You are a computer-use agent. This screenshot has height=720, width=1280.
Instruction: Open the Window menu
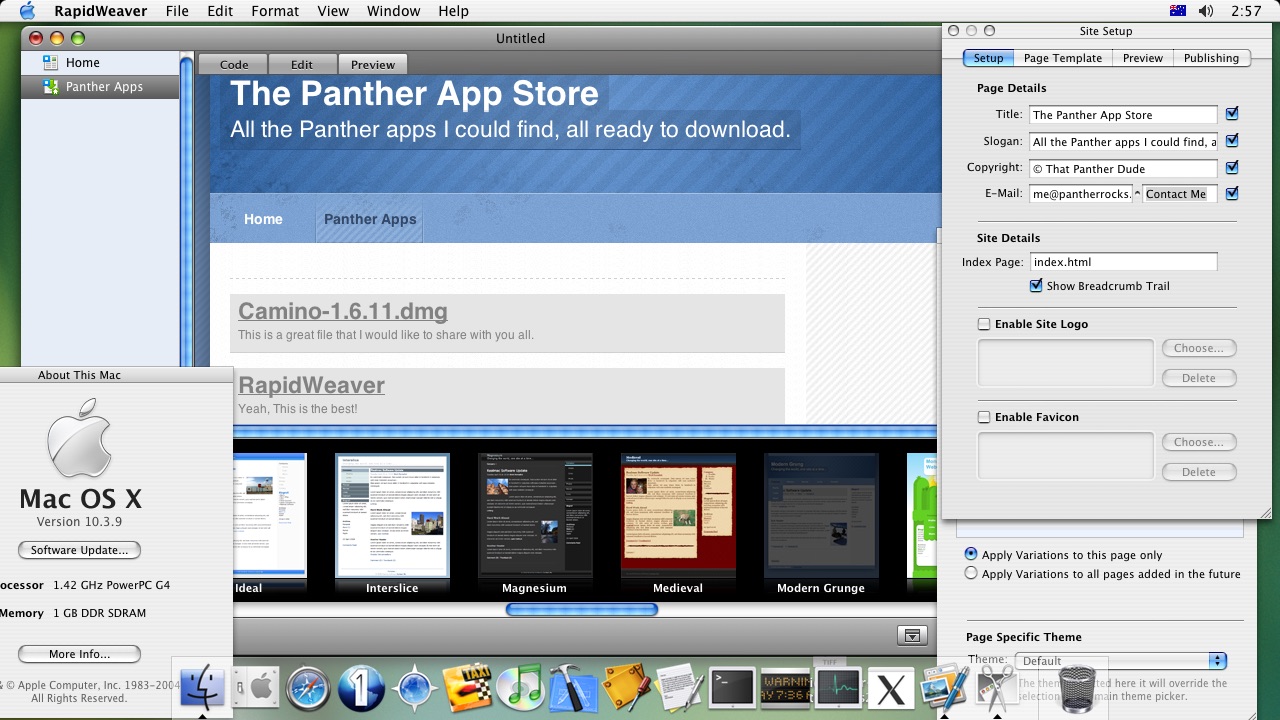pyautogui.click(x=393, y=11)
